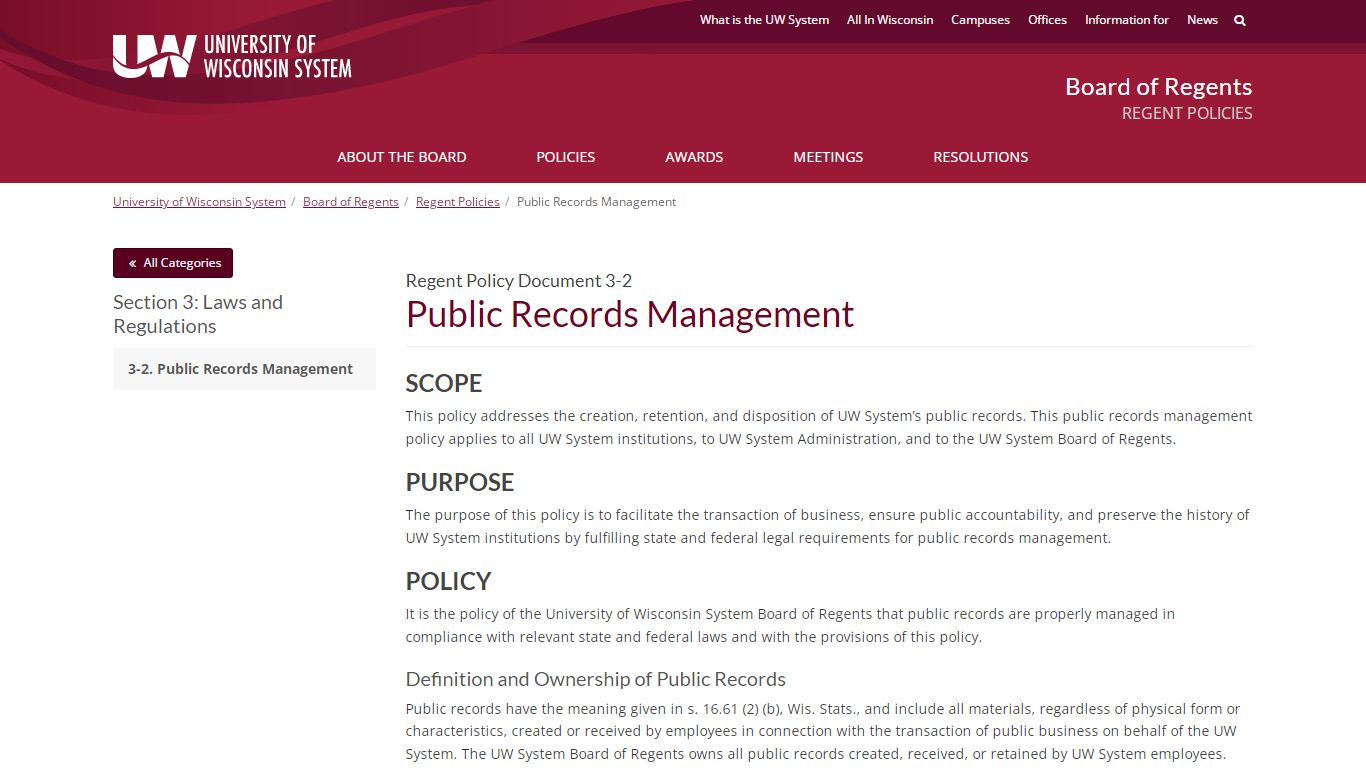
Task: Click the Board of Regents heading
Action: 1158,87
